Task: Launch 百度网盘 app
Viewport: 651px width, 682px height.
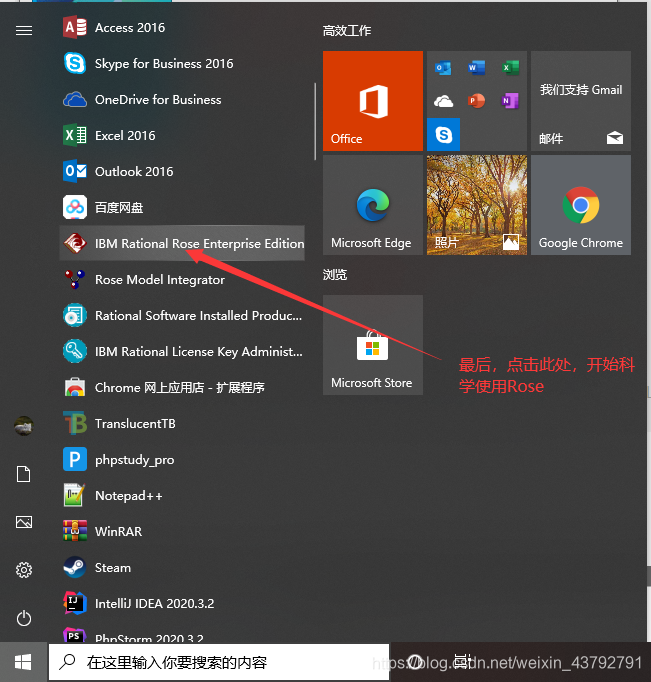Action: 182,207
